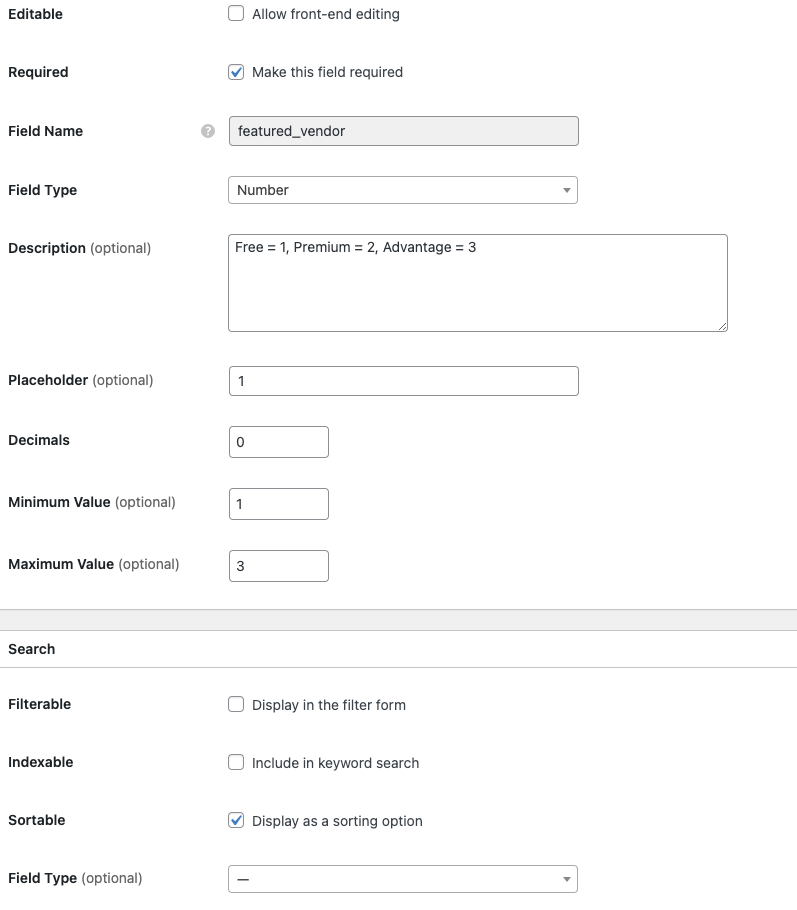Click the 'Display as a sorting option' label text

[x=337, y=821]
